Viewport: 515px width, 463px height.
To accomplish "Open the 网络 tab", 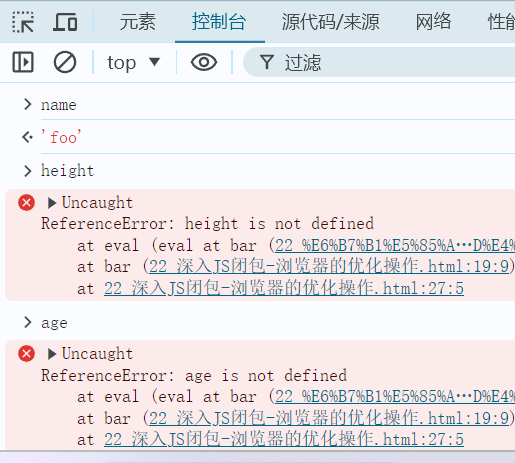I will click(x=433, y=22).
